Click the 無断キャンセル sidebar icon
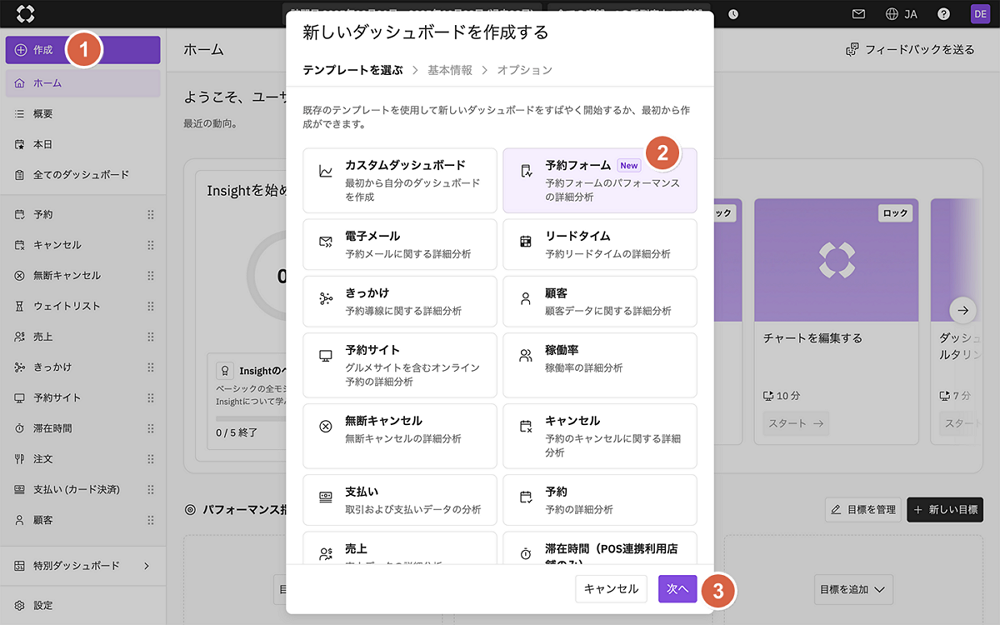The width and height of the screenshot is (1000, 625). pos(19,276)
